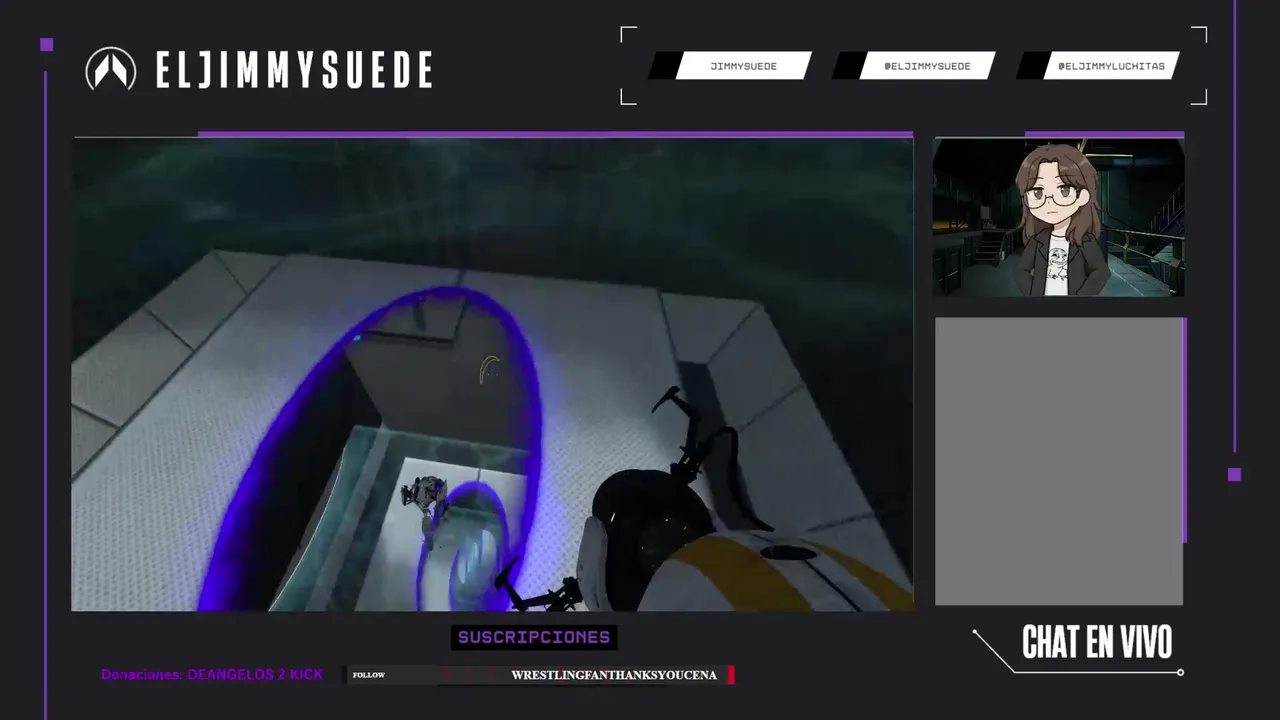
Task: Select the JIMMYSUEDE social handle
Action: tap(743, 66)
